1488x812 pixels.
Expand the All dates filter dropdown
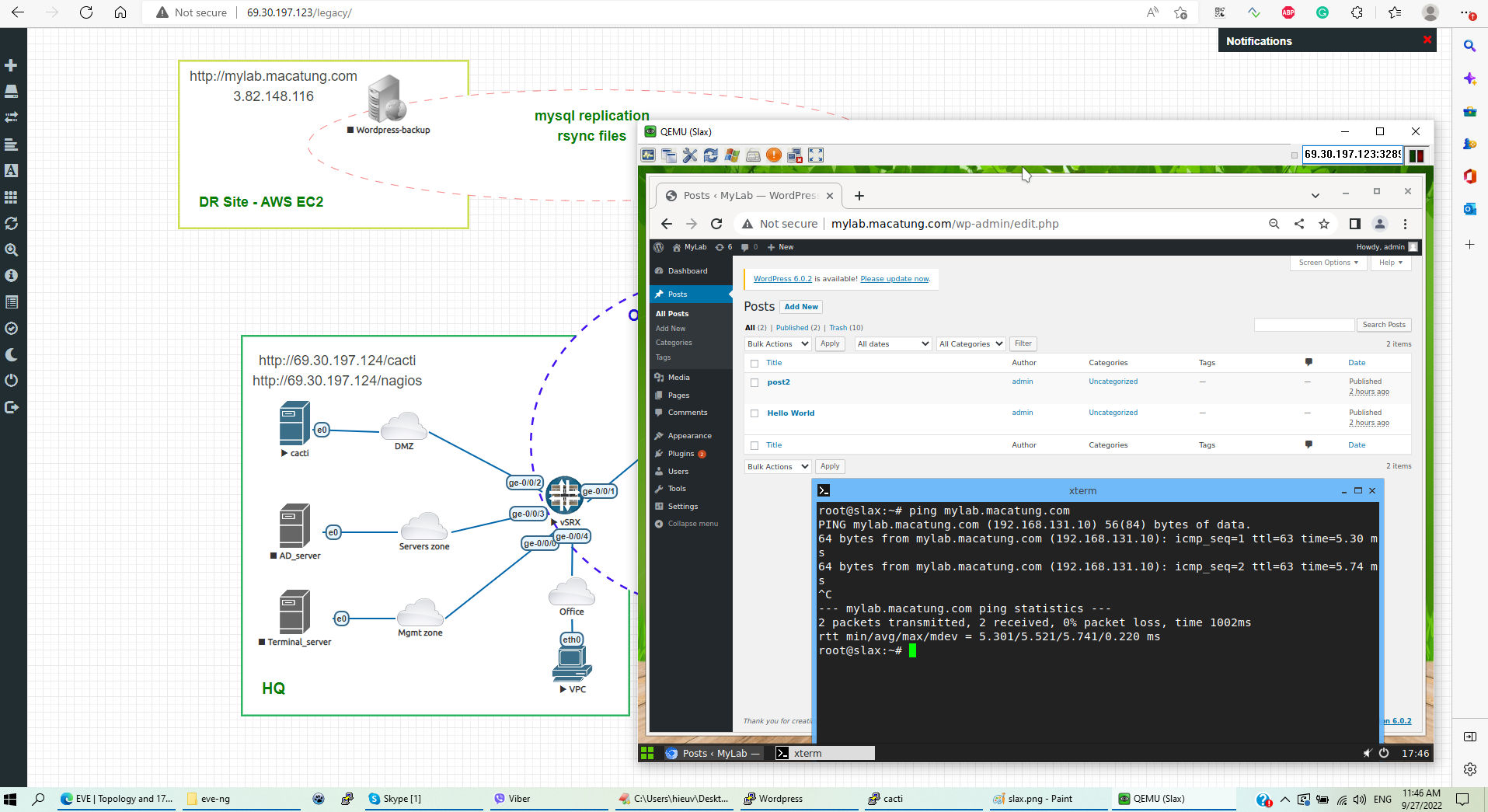coord(893,344)
